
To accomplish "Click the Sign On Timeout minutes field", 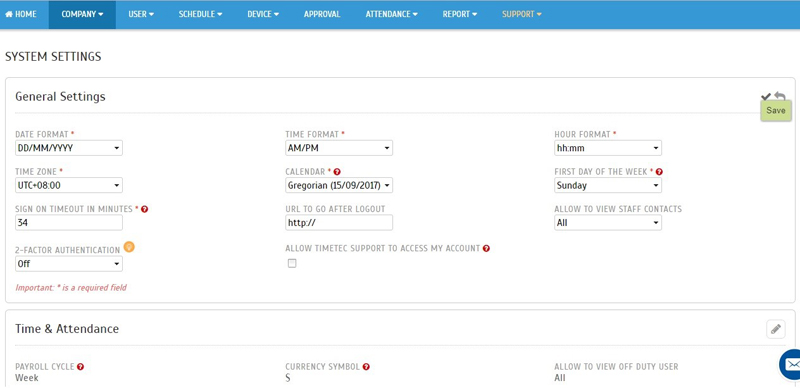I will (69, 223).
